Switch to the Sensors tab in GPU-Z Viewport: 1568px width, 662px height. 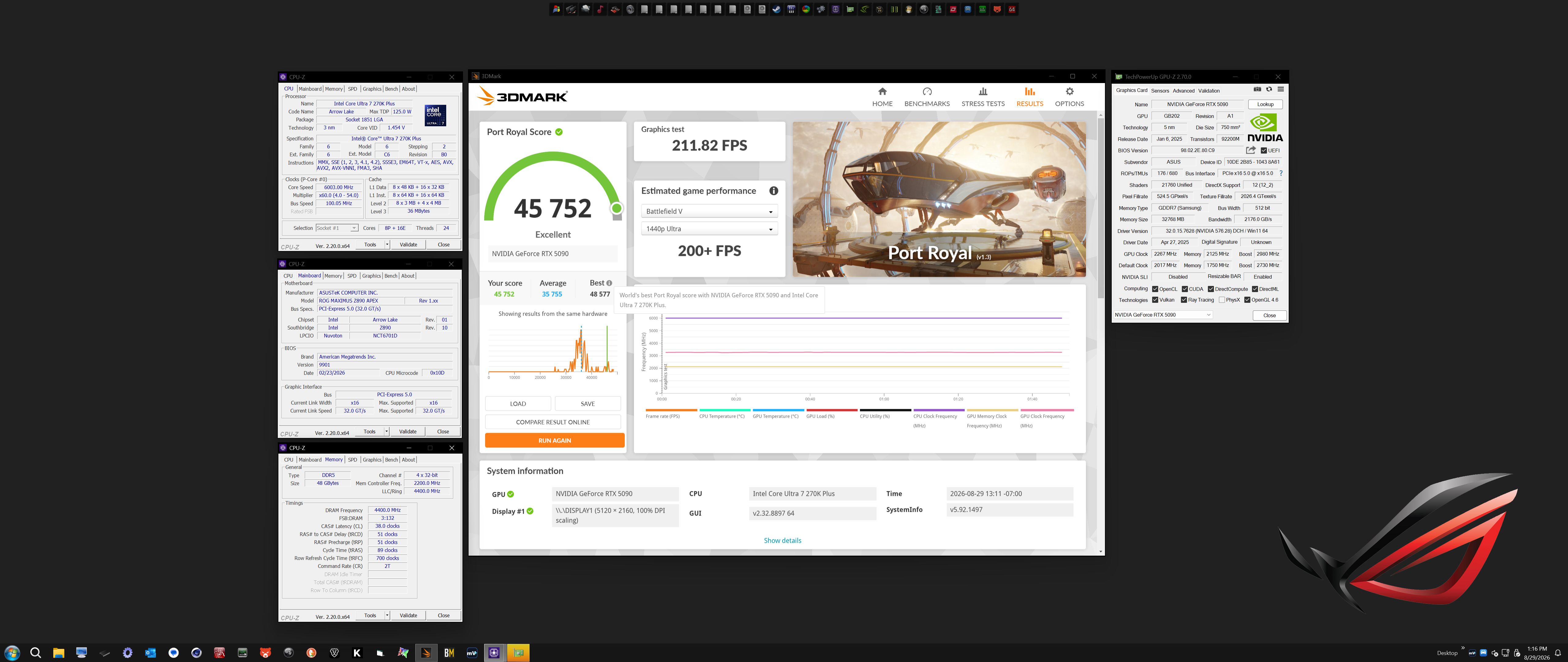(x=1159, y=91)
